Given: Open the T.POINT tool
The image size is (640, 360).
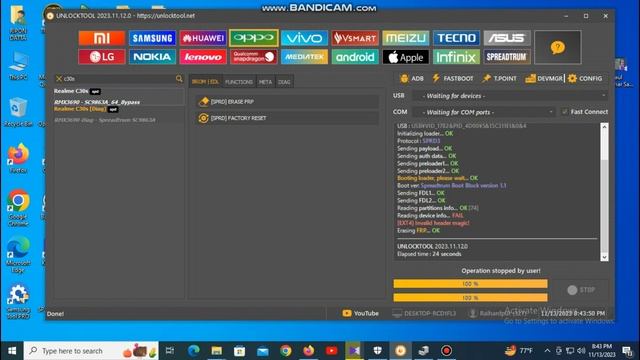Looking at the screenshot, I should [499, 78].
